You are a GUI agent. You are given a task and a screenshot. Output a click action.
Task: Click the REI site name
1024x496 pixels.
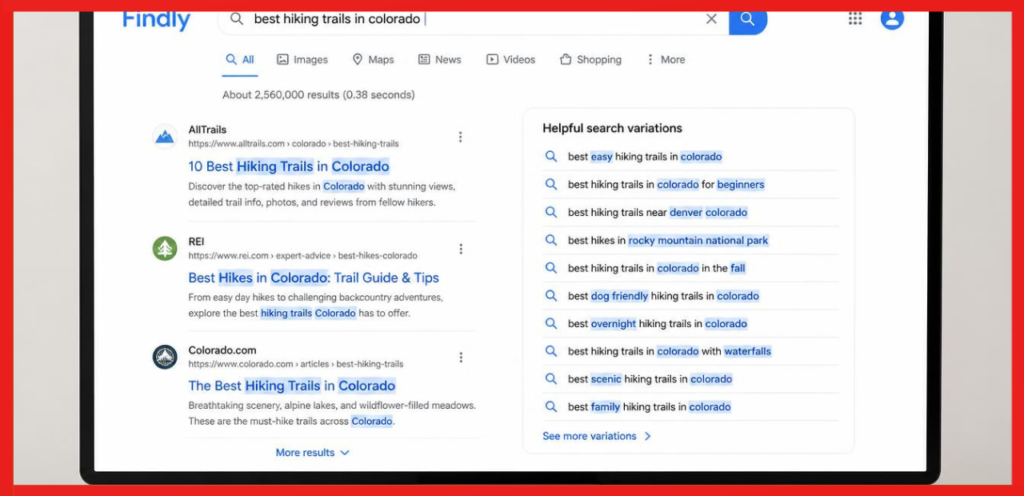point(196,241)
